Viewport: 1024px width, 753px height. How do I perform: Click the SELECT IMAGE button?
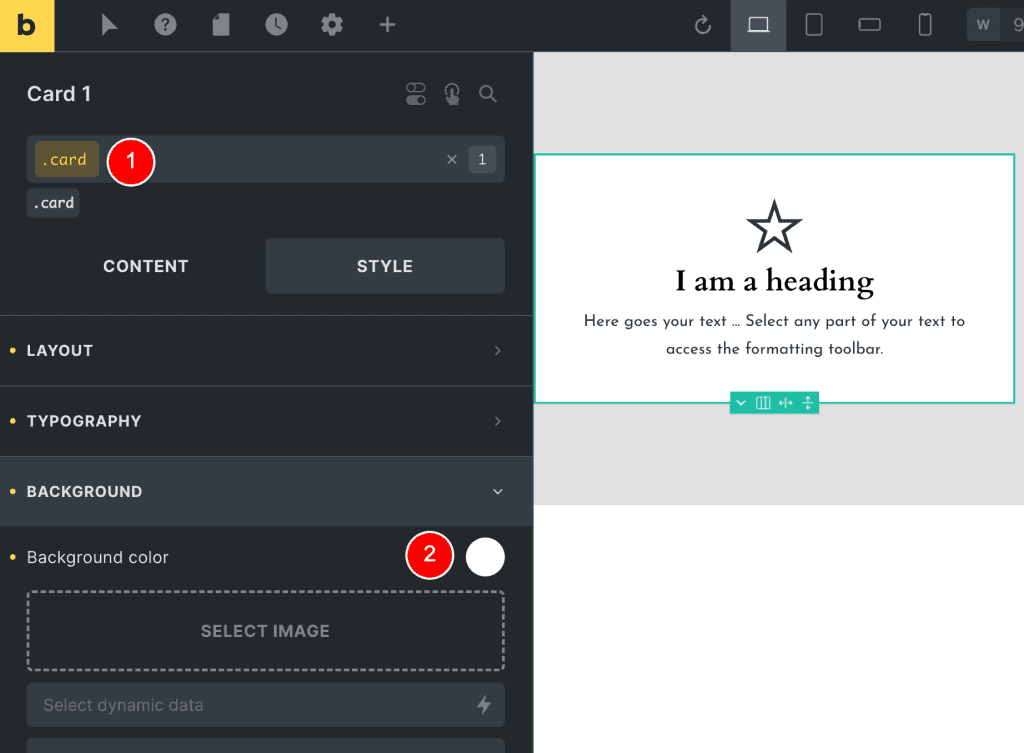(x=265, y=631)
